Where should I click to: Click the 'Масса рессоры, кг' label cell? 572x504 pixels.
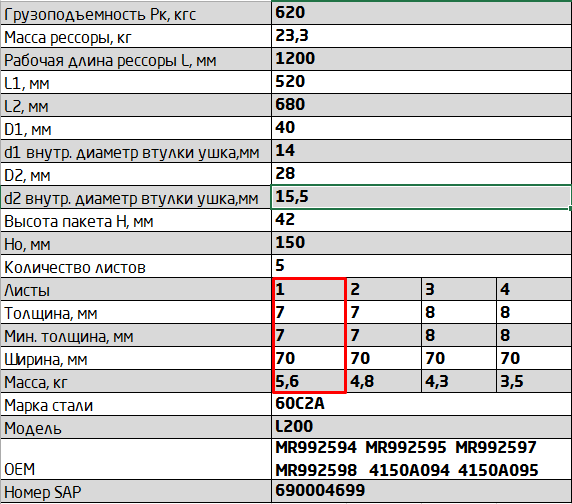pyautogui.click(x=136, y=36)
